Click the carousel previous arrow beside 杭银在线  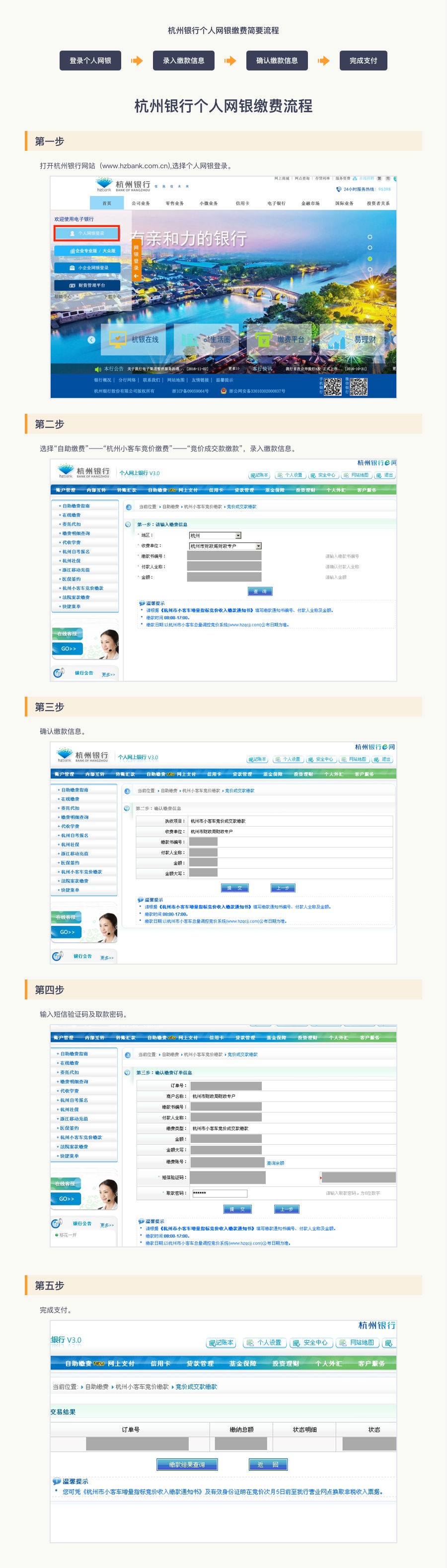(91, 340)
